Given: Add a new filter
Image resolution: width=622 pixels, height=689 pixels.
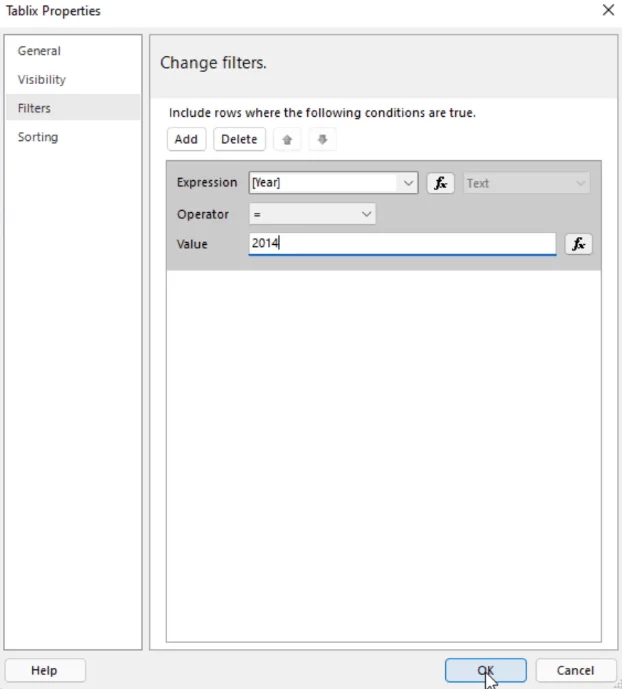Looking at the screenshot, I should point(186,139).
